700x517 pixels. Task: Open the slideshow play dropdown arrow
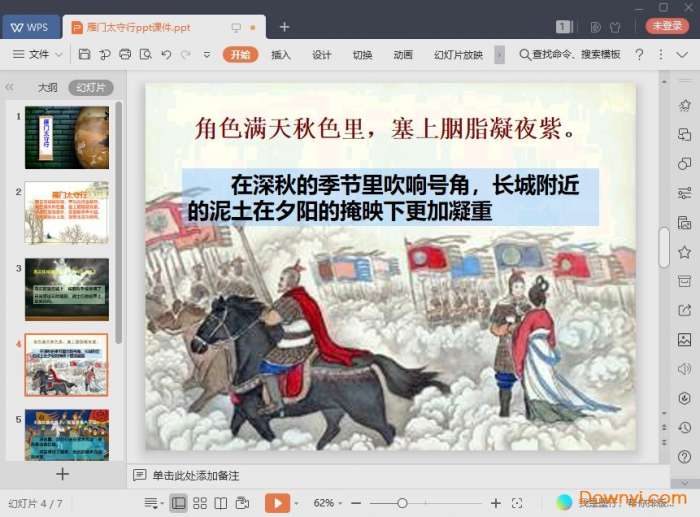(296, 504)
